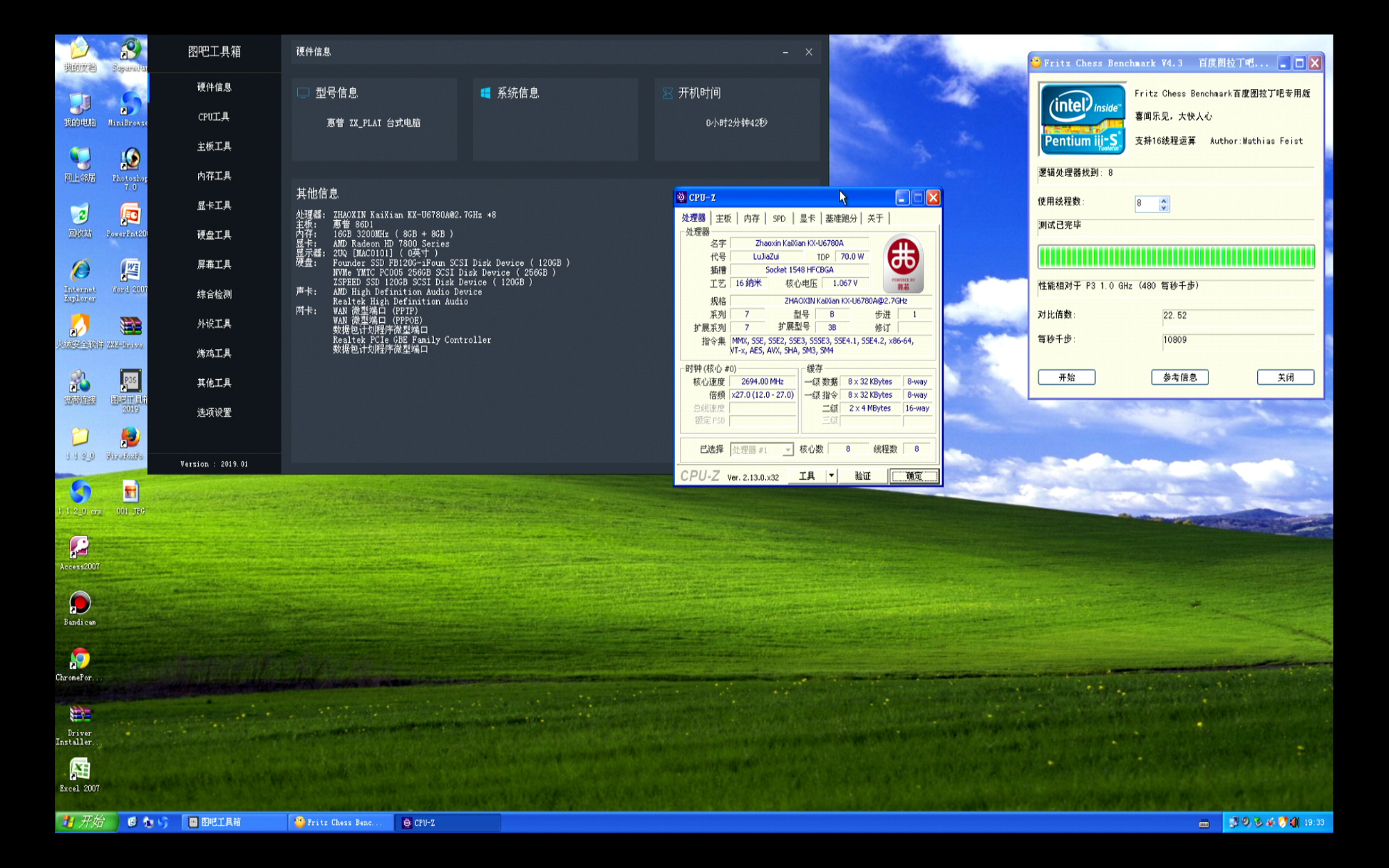The height and width of the screenshot is (868, 1389).
Task: Select CPU工具 in the toolbox sidebar
Action: pyautogui.click(x=214, y=117)
